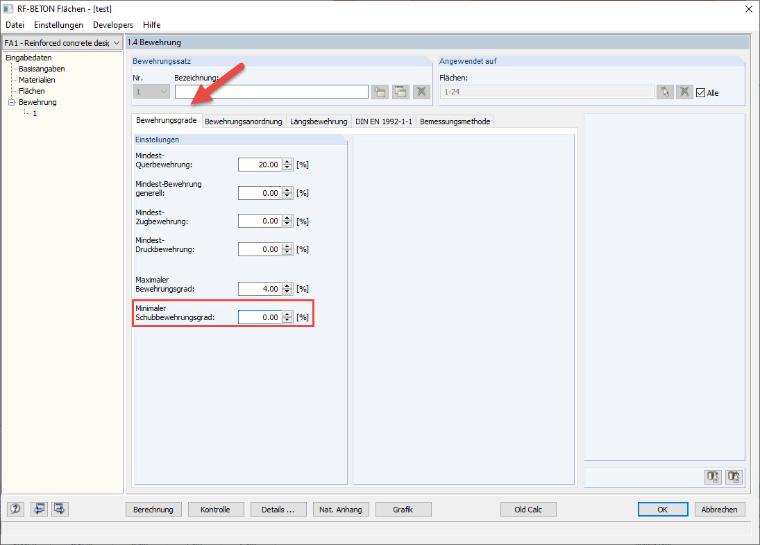Select Basisangaben in the tree
This screenshot has width=760, height=545.
tap(42, 69)
